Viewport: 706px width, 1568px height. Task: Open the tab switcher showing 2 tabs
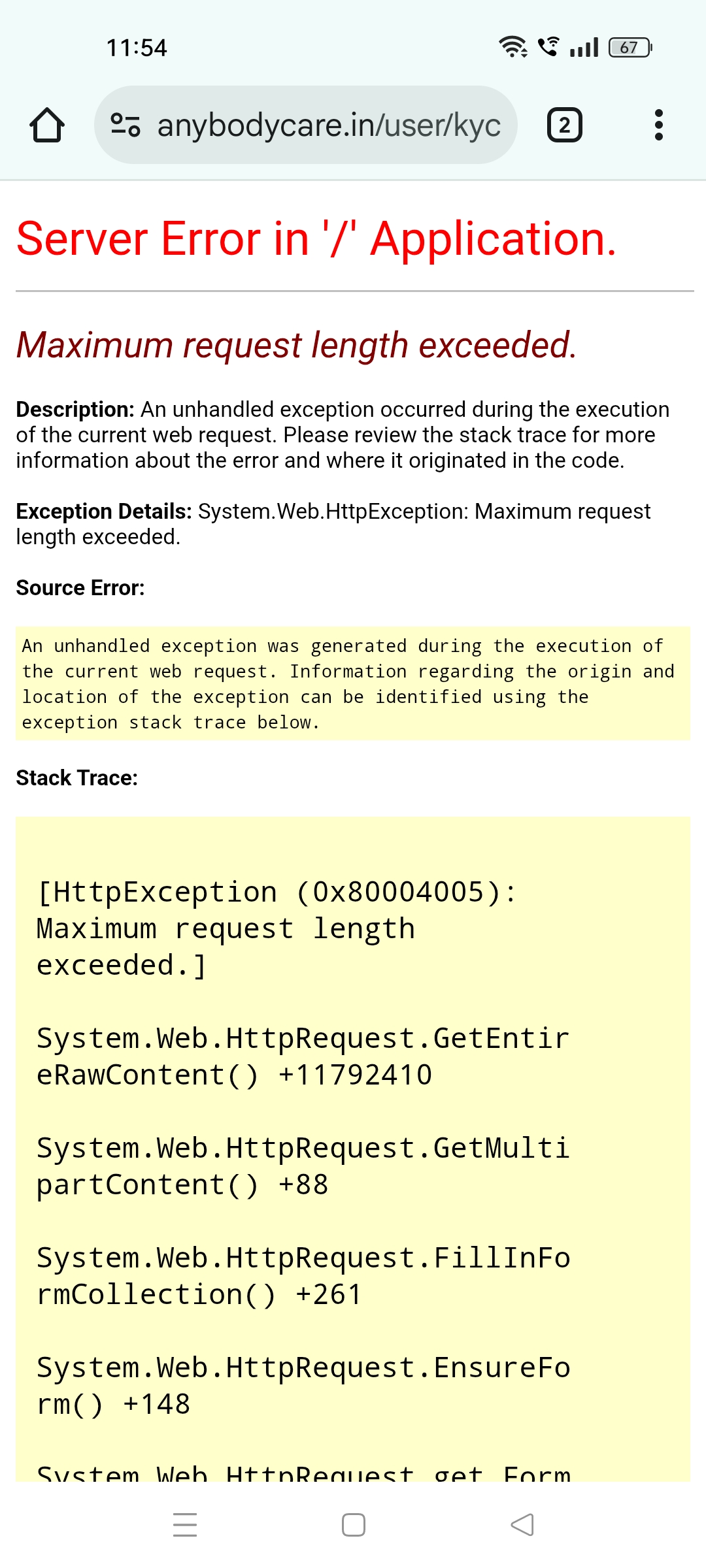tap(564, 125)
